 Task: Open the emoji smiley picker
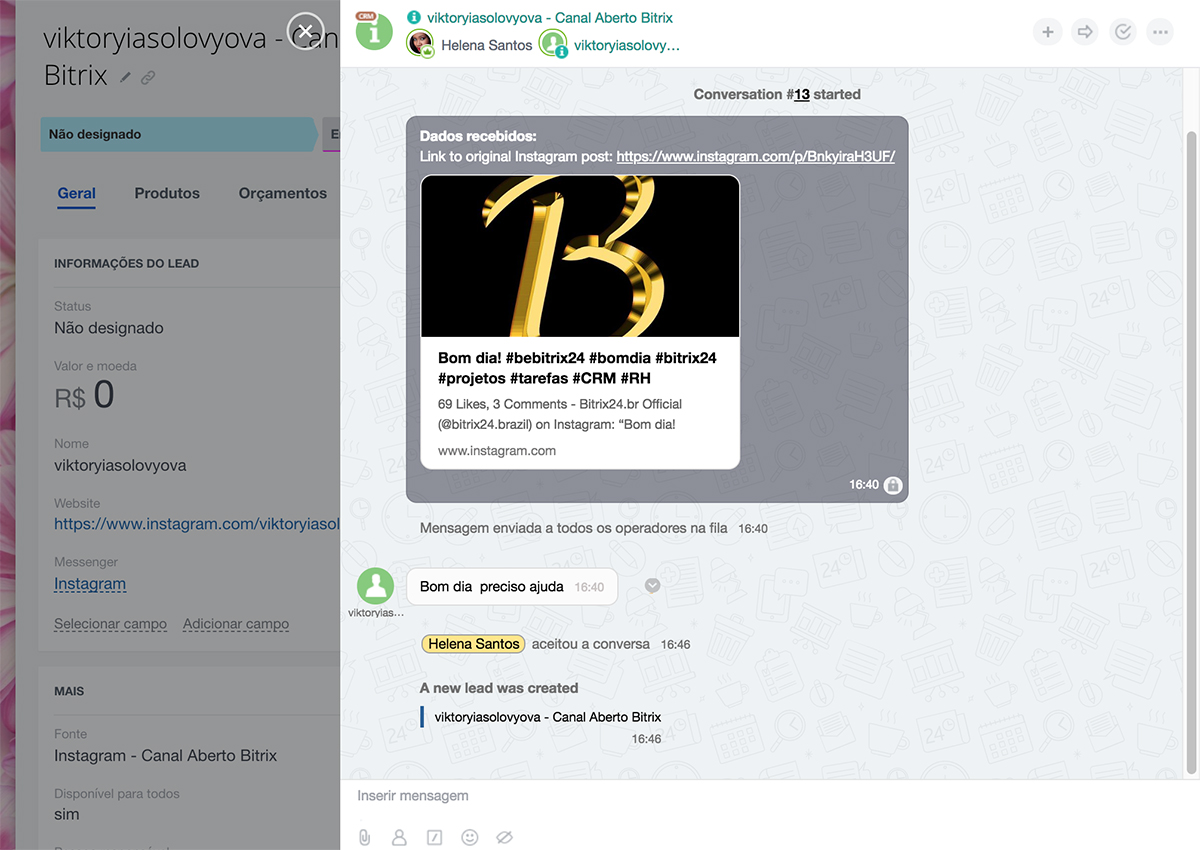point(470,837)
